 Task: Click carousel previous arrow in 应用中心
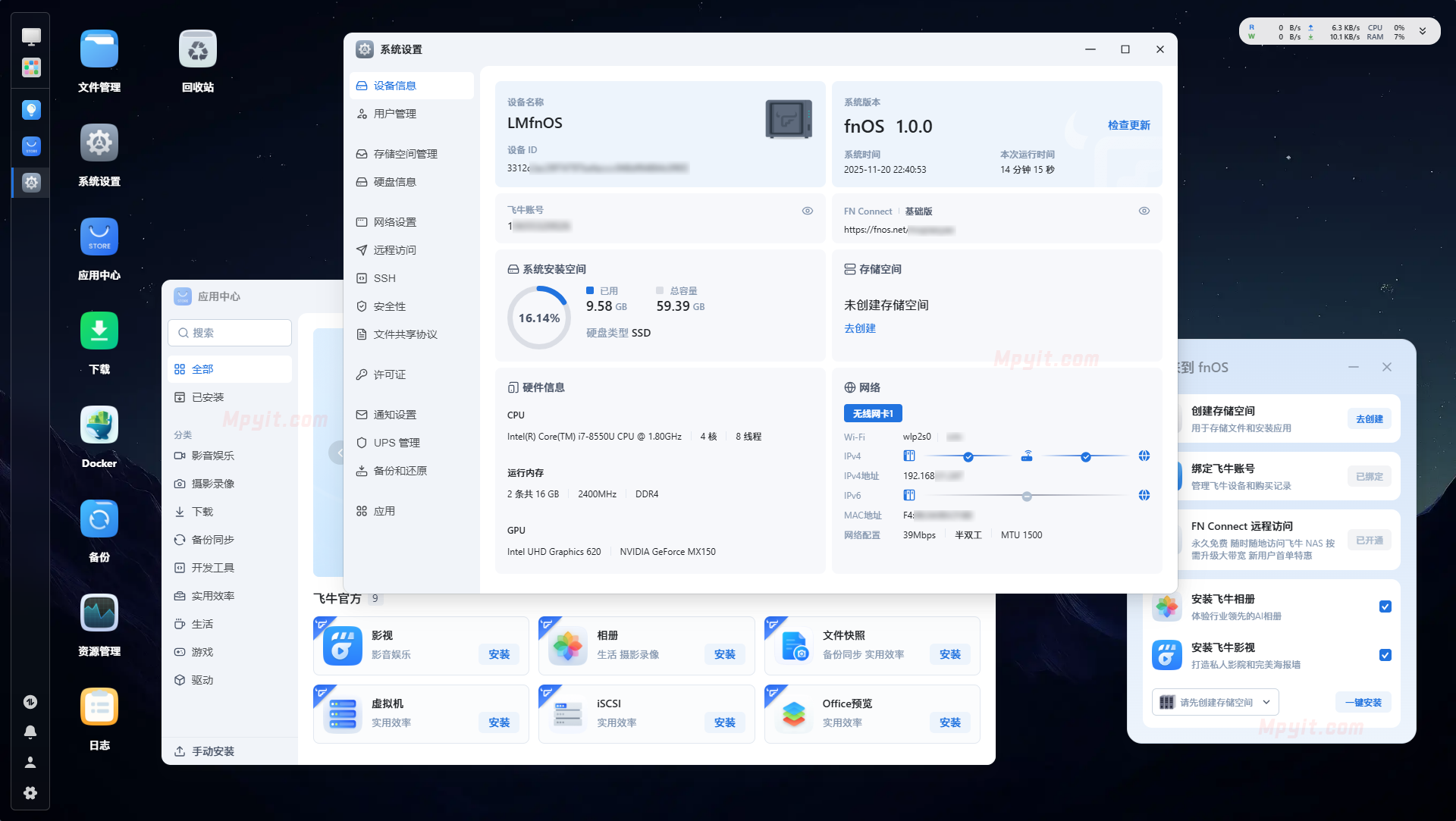click(x=337, y=453)
